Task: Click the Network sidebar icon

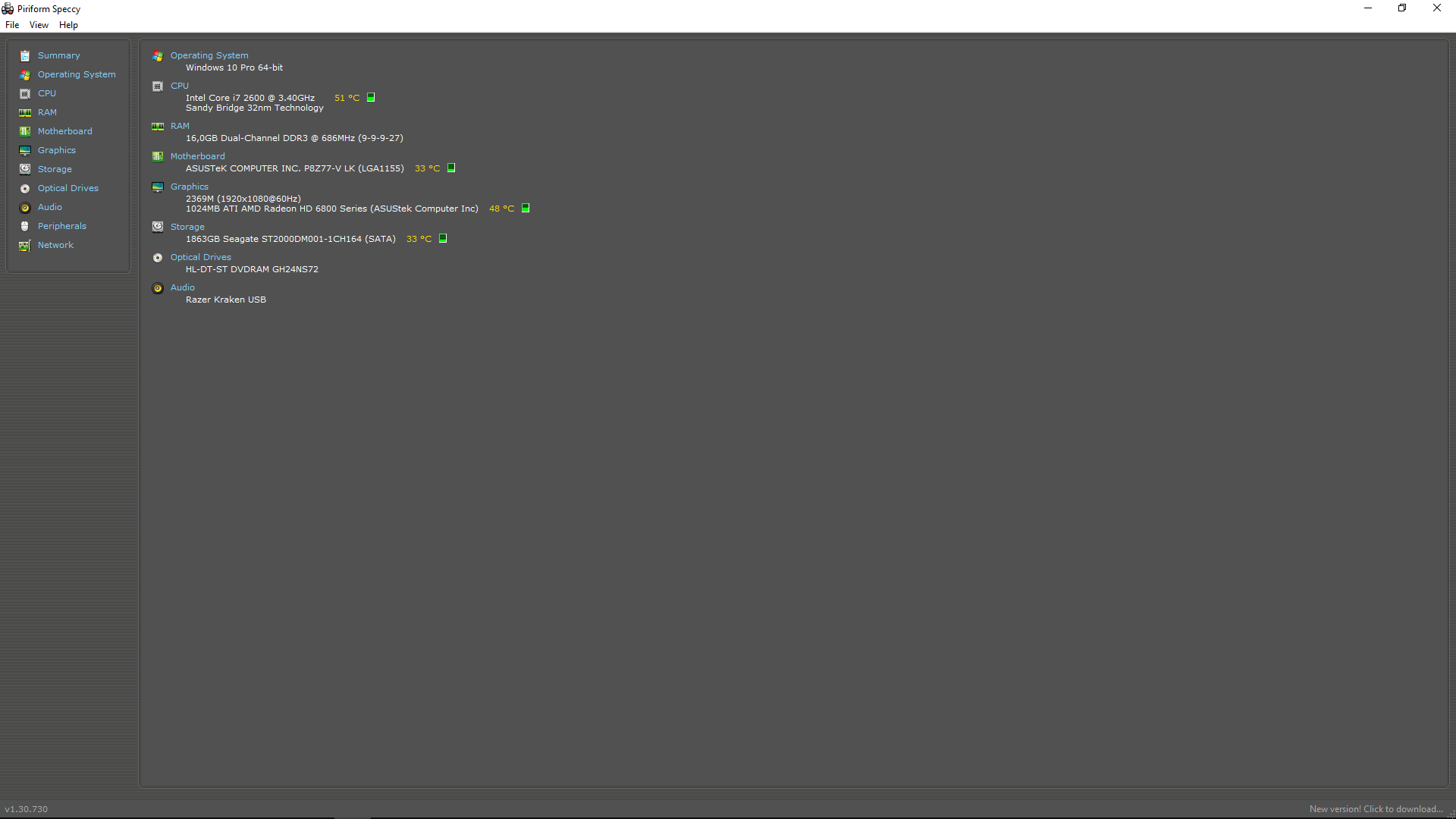Action: click(x=25, y=246)
